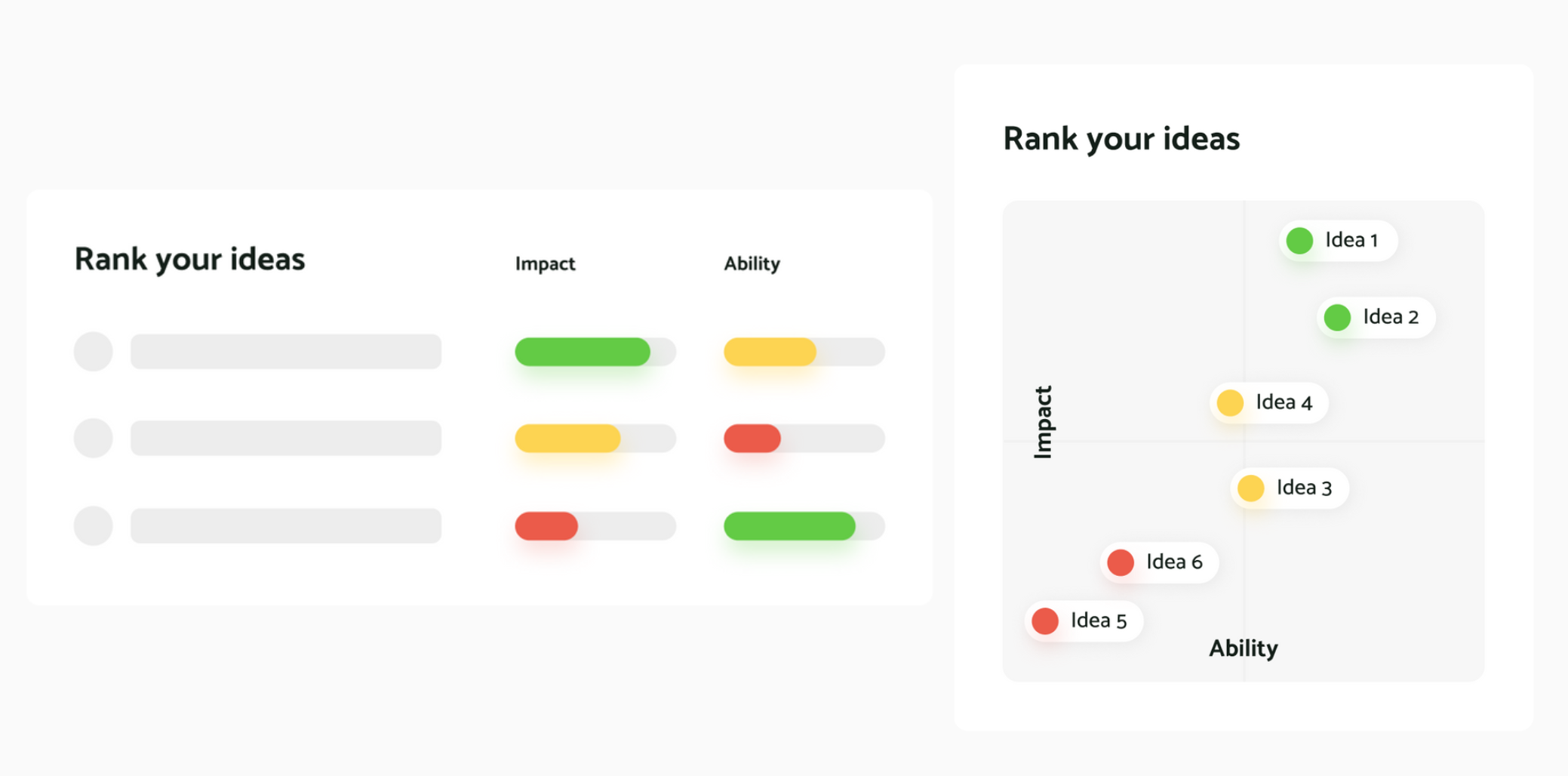The image size is (1568, 776).
Task: Select the third row's gray circle avatar
Action: [94, 526]
